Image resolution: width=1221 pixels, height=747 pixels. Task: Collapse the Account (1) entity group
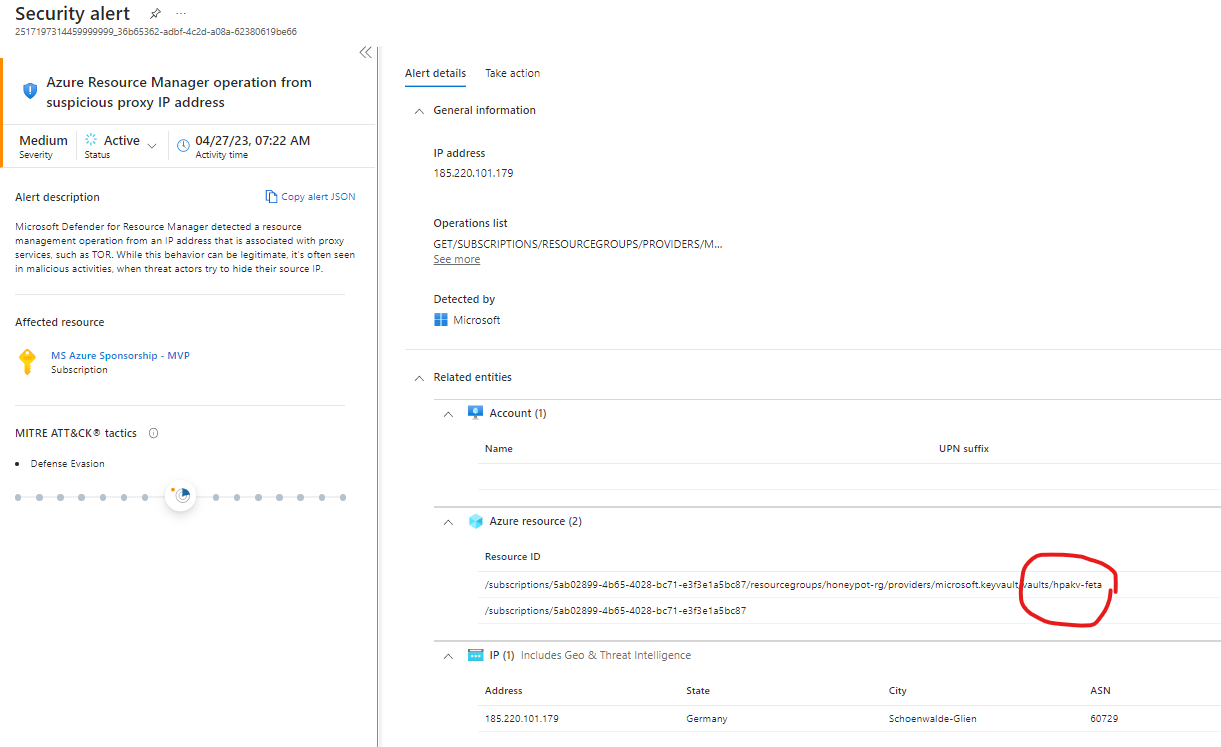click(x=449, y=414)
